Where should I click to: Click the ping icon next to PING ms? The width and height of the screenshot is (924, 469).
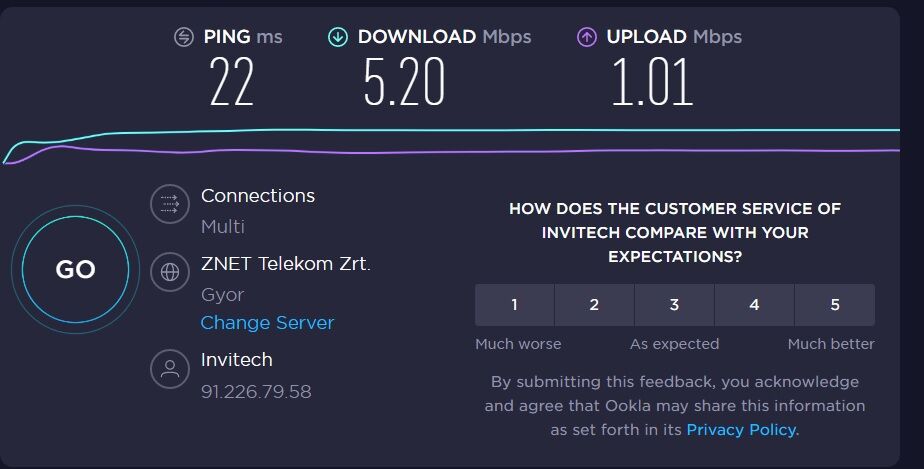[184, 37]
